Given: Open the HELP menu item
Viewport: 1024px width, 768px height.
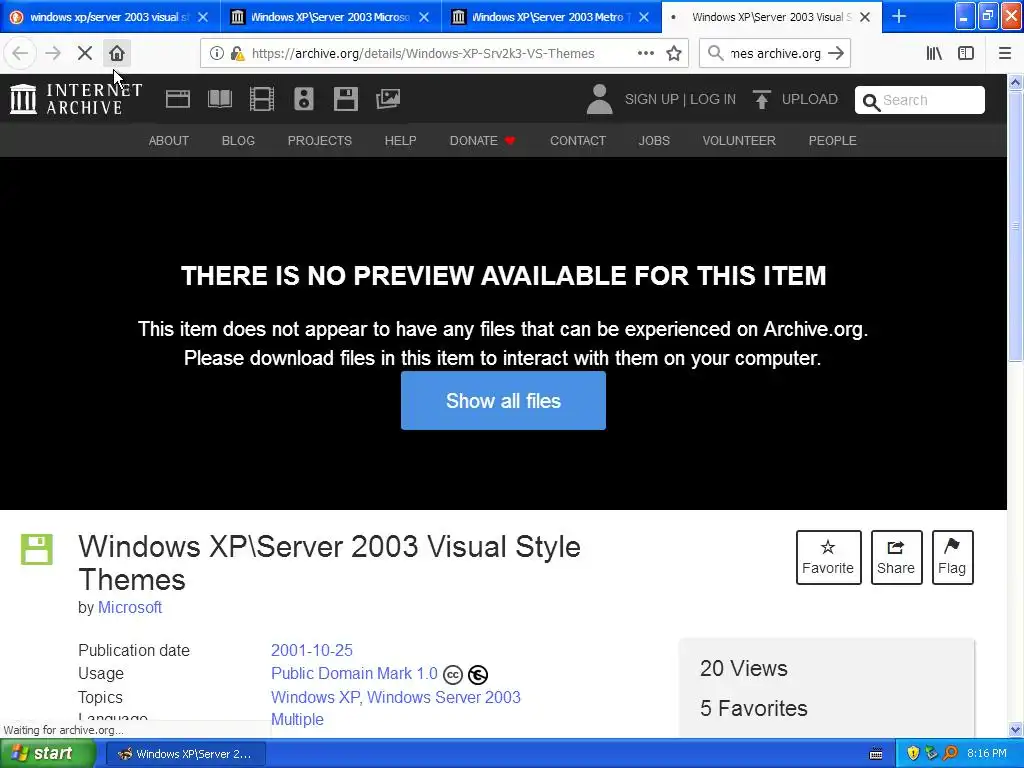Looking at the screenshot, I should [x=400, y=140].
